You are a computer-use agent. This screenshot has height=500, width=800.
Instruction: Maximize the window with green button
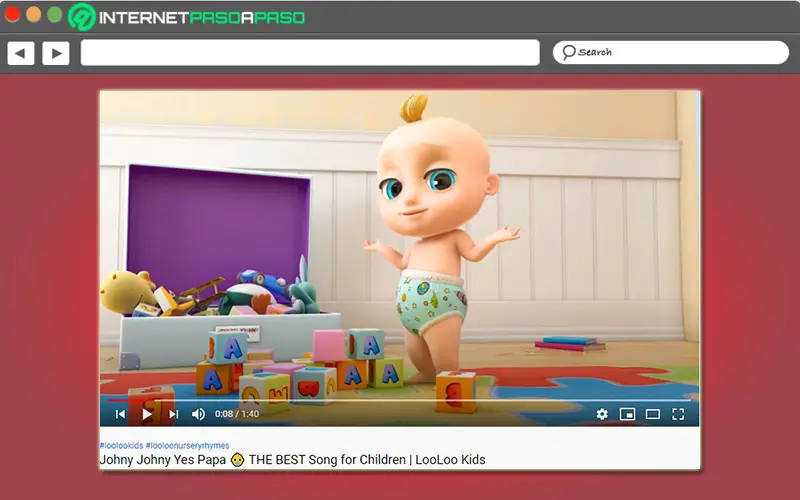point(55,14)
